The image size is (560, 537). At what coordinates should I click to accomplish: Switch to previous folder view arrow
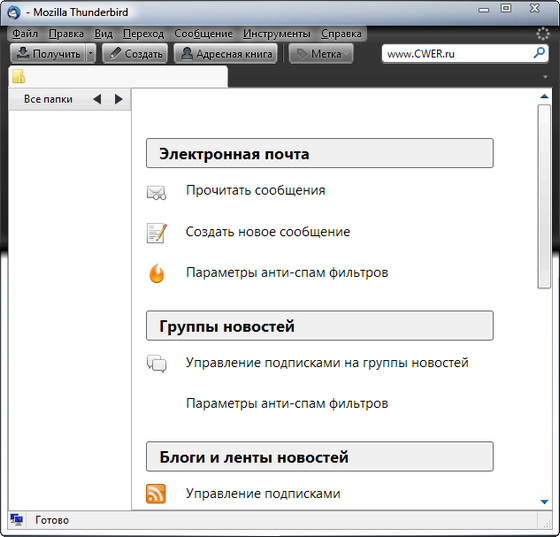[97, 99]
